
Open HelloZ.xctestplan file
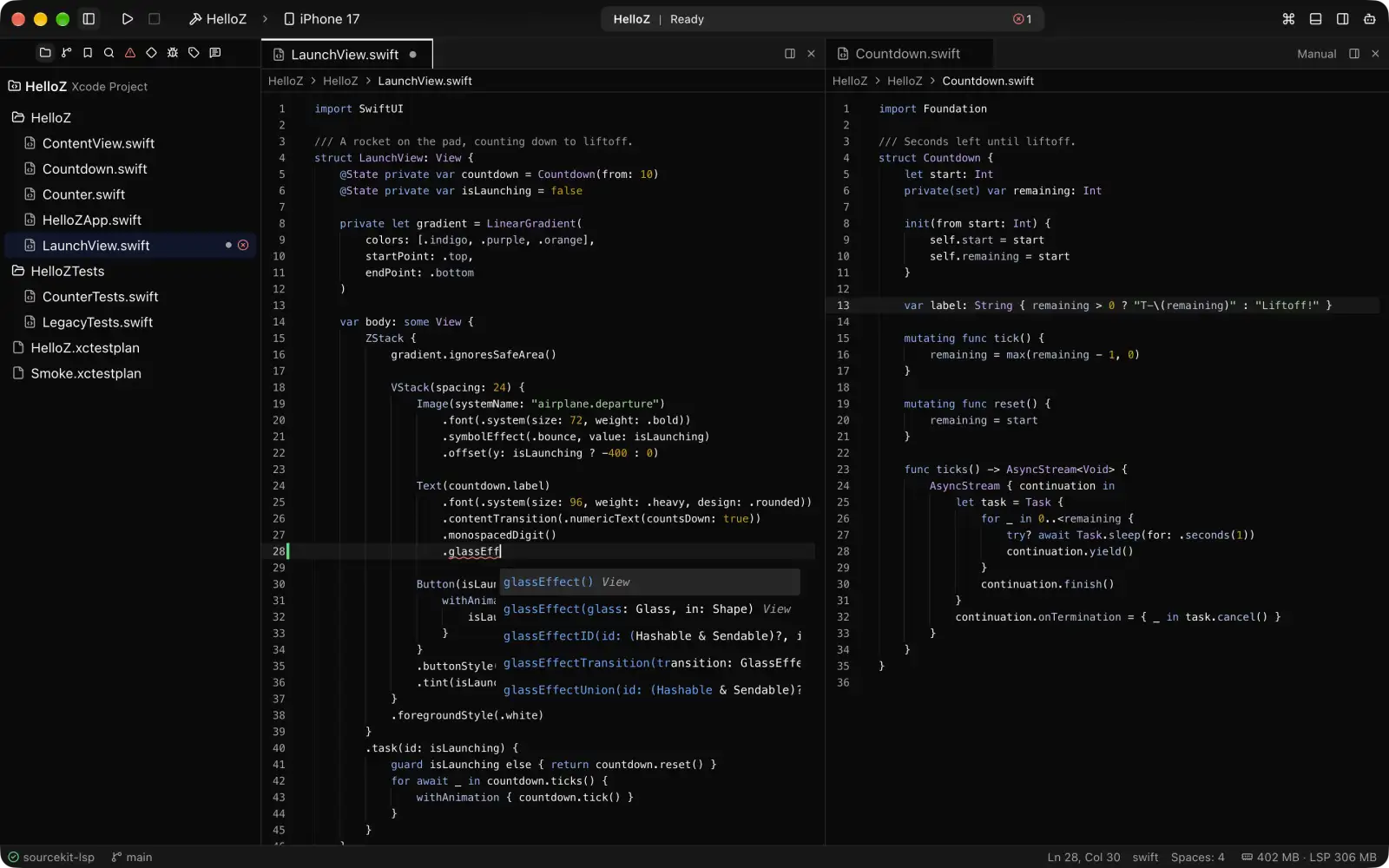130,348
